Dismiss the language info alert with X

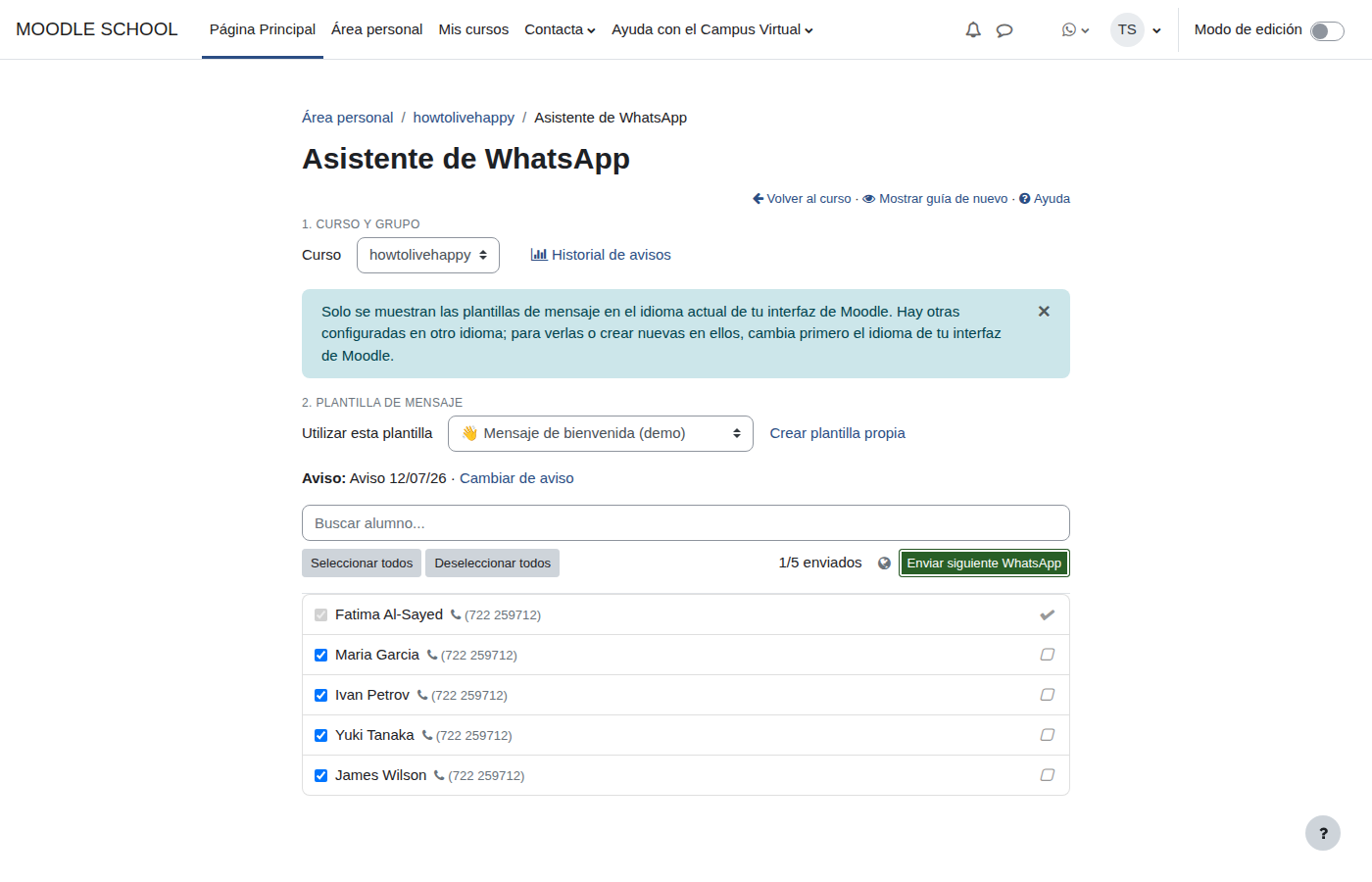coord(1044,311)
